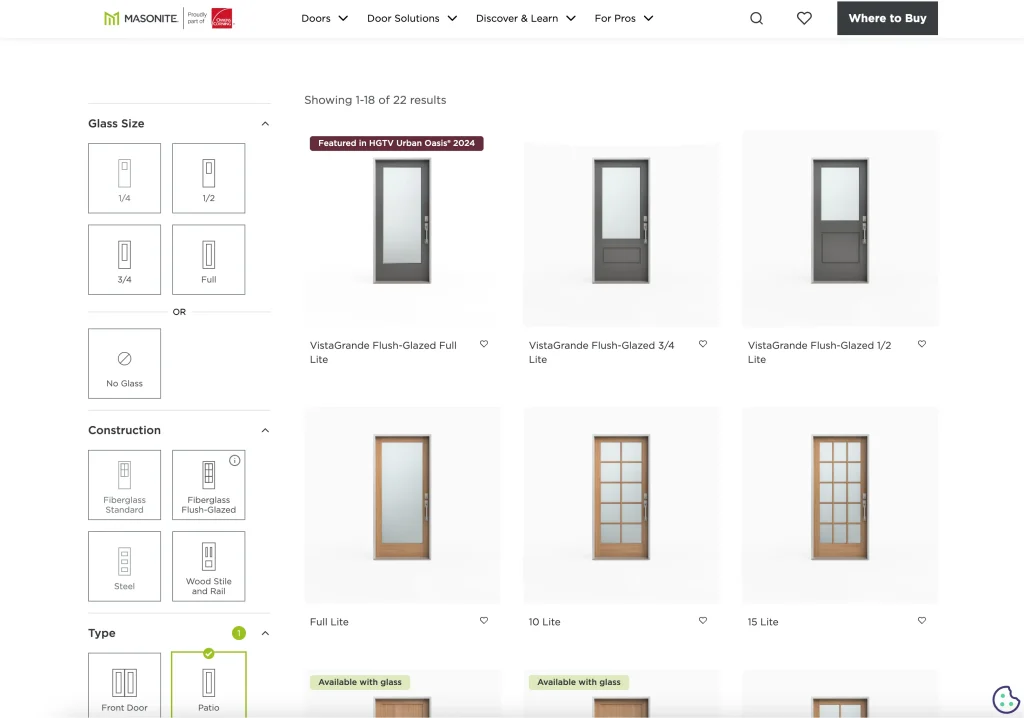Screen dimensions: 1024x718
Task: Open the wishlist heart icon in the header
Action: pyautogui.click(x=804, y=18)
